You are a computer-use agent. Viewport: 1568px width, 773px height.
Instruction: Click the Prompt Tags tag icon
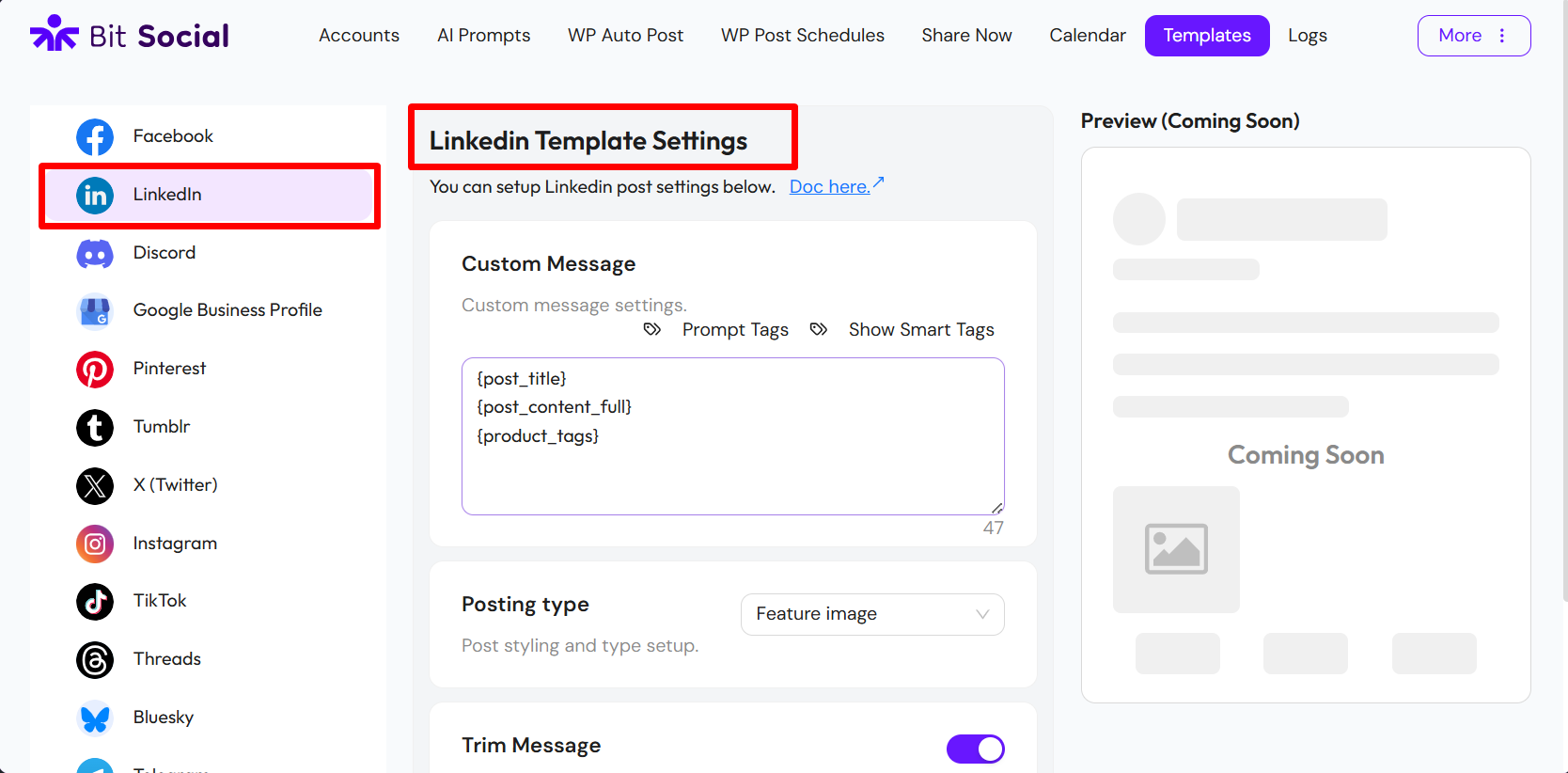tap(652, 329)
